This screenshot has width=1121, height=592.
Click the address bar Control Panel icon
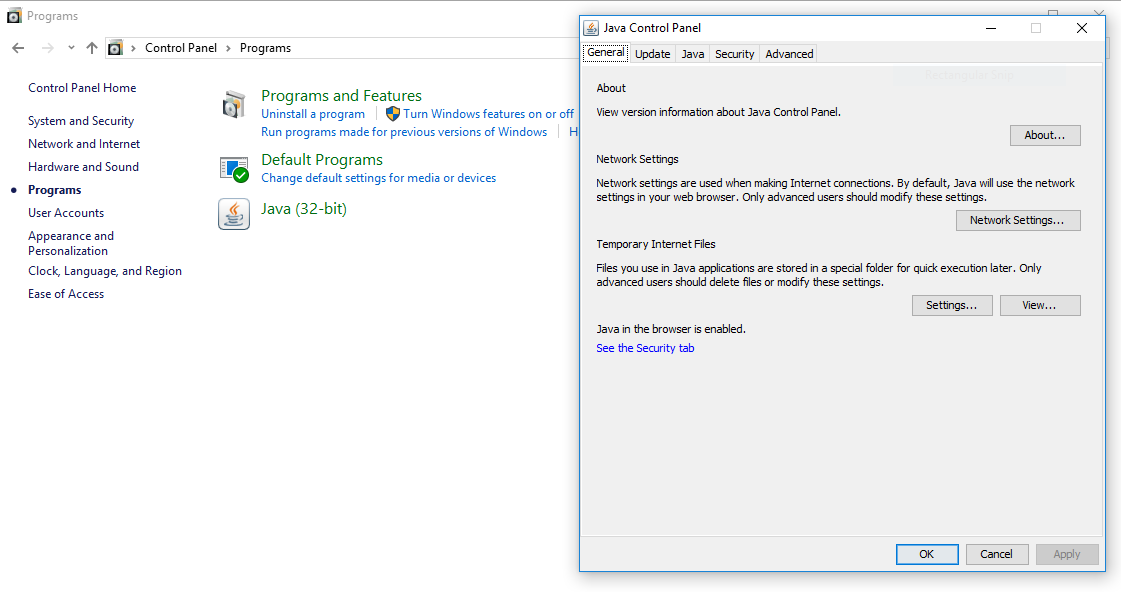pyautogui.click(x=115, y=48)
